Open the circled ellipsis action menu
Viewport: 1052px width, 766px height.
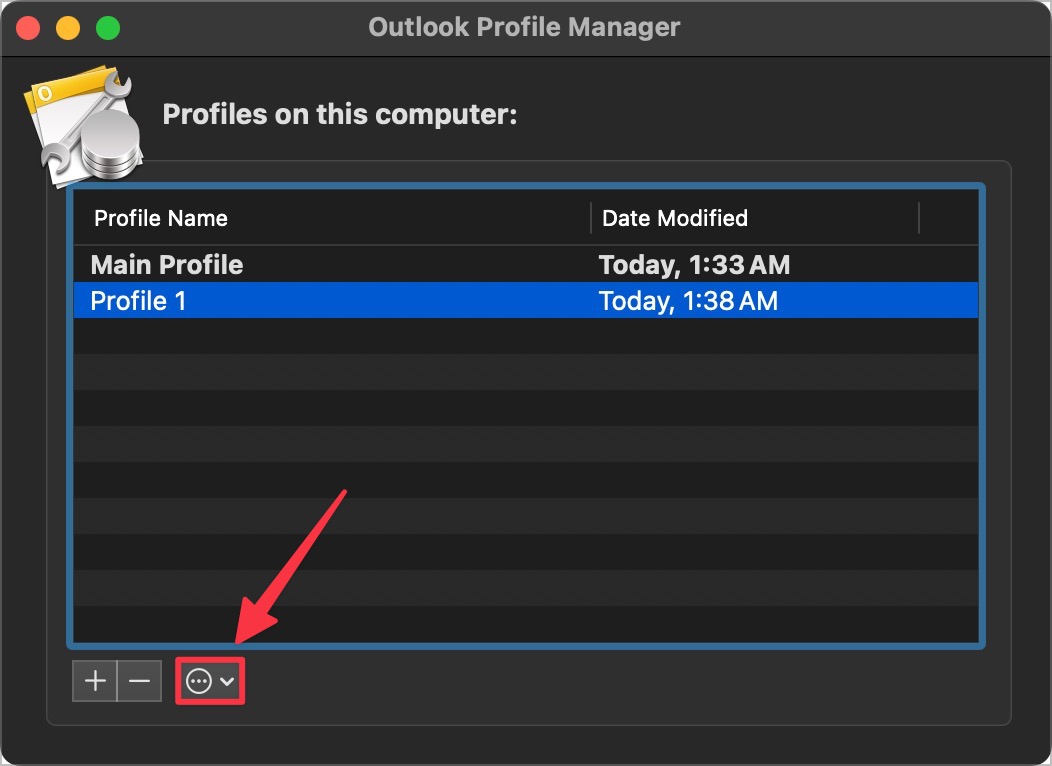coord(200,682)
